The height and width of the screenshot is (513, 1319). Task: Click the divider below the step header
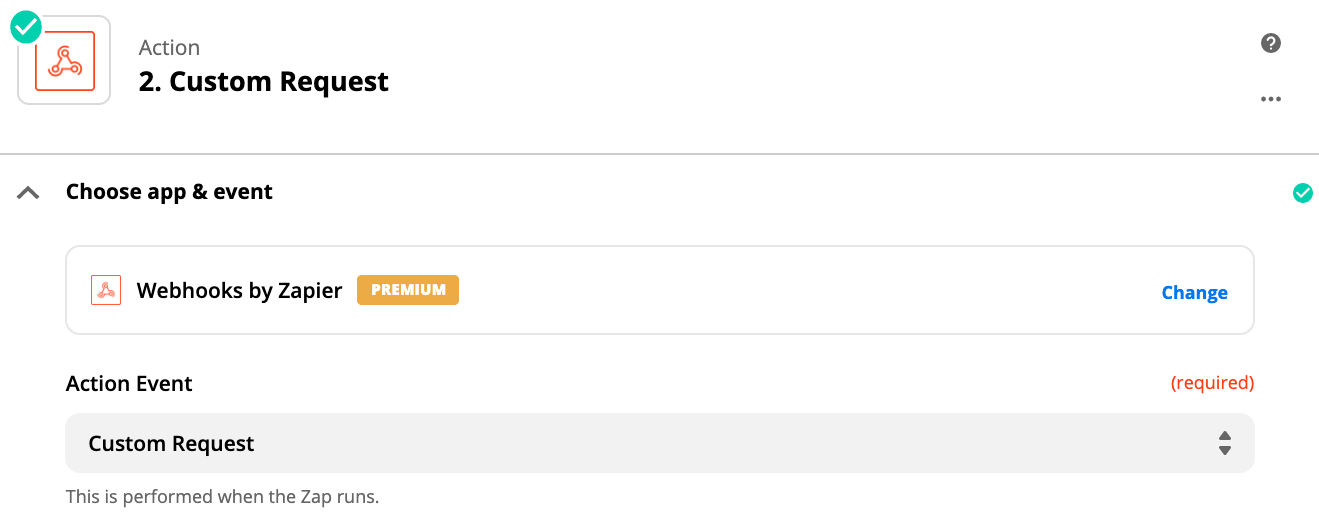click(659, 154)
